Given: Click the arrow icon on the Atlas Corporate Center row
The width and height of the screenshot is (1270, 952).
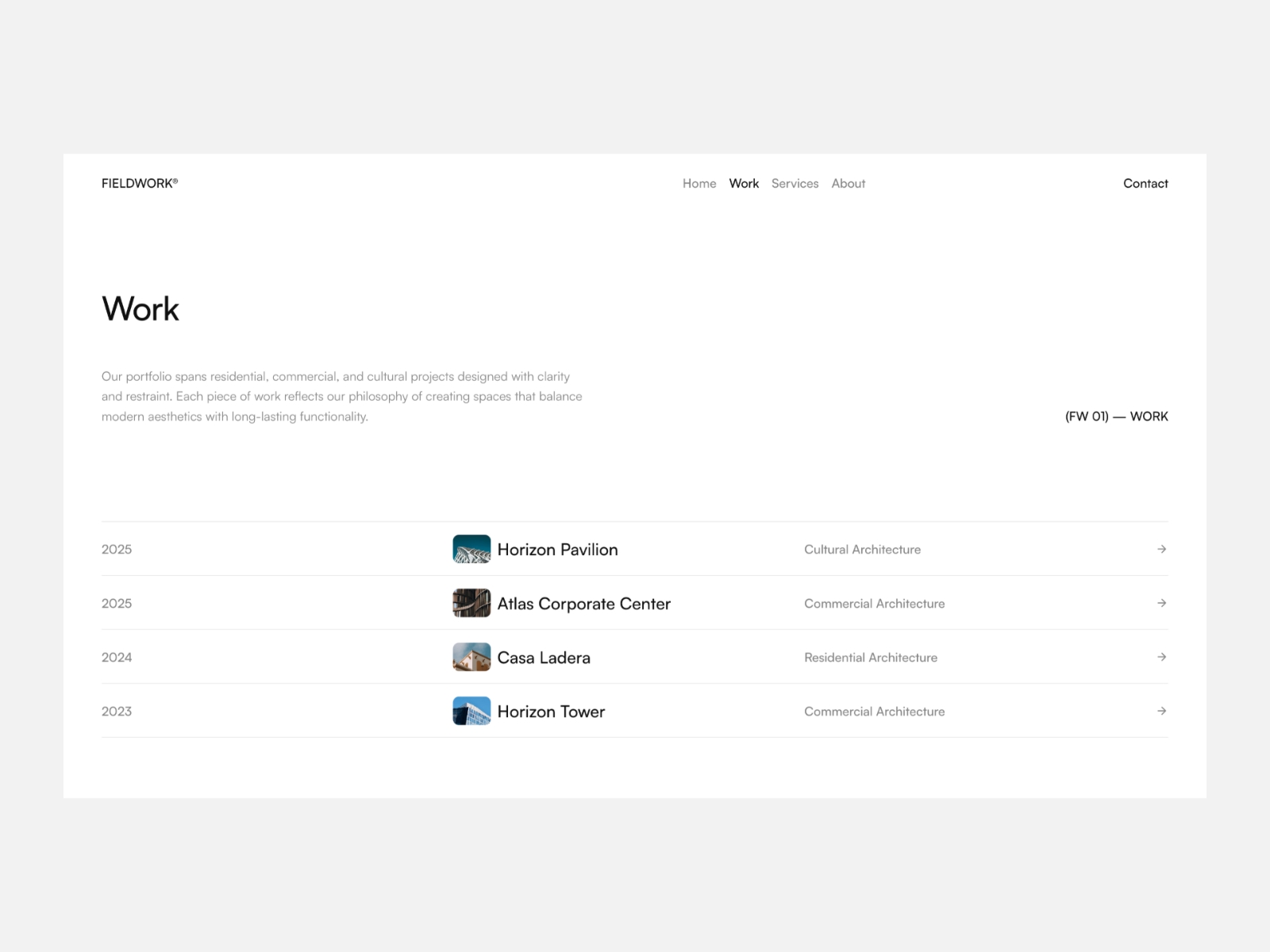Looking at the screenshot, I should [x=1162, y=603].
